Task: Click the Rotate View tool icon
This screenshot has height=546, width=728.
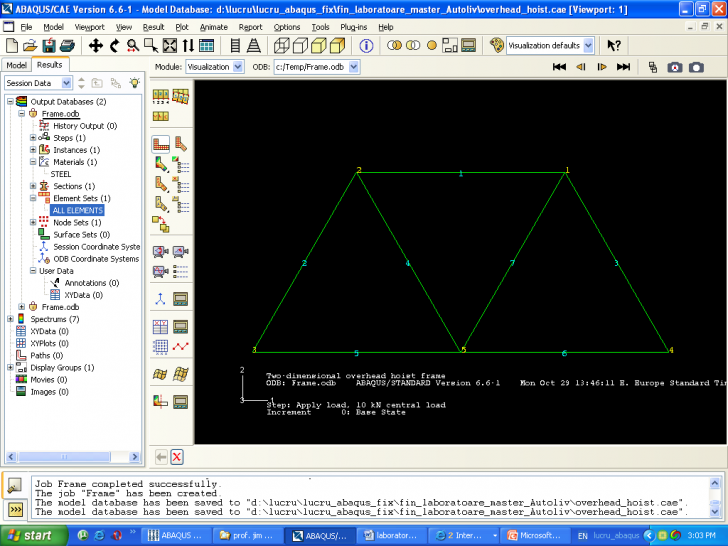Action: 114,45
